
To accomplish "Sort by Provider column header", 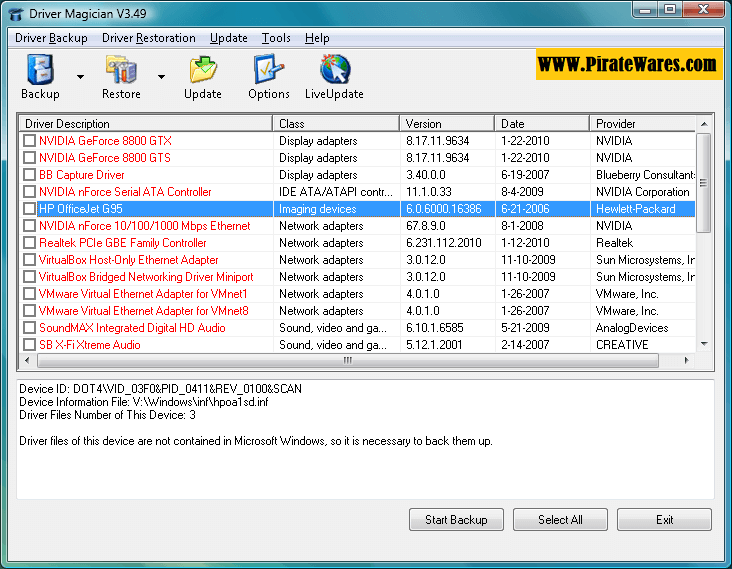I will [x=642, y=124].
